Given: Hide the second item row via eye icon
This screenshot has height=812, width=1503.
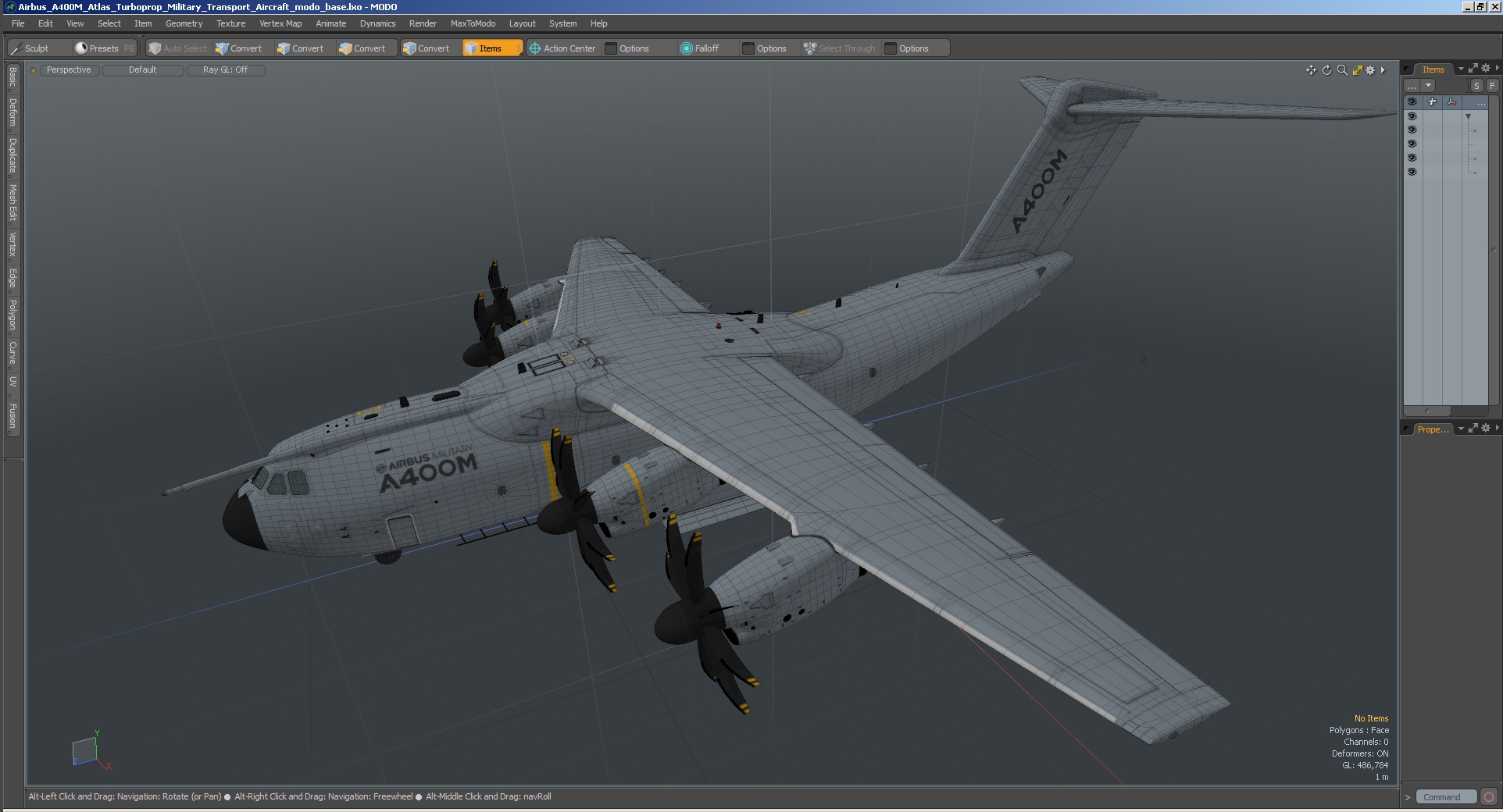Looking at the screenshot, I should tap(1412, 130).
